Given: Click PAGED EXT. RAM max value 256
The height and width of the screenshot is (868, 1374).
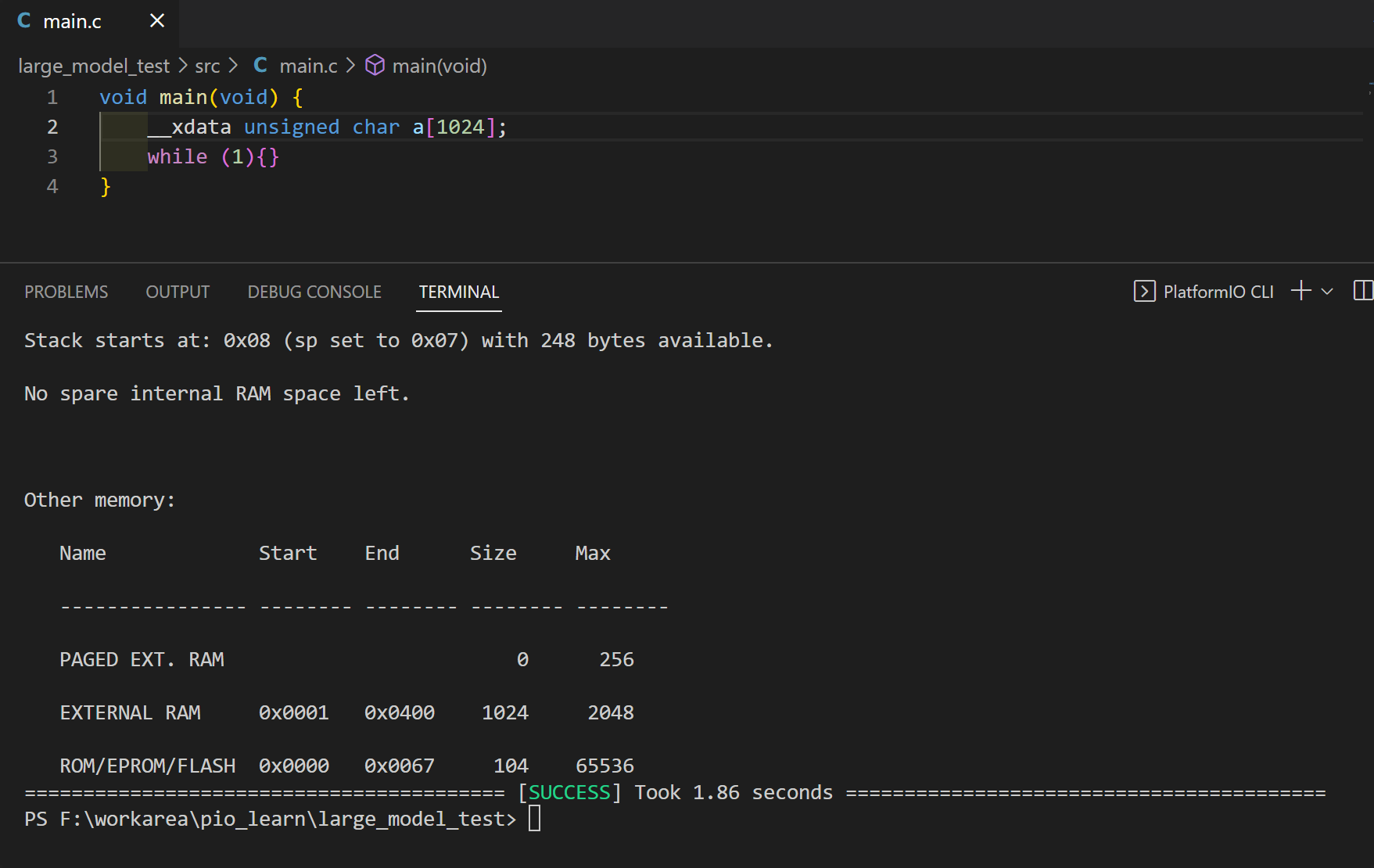Looking at the screenshot, I should point(616,659).
